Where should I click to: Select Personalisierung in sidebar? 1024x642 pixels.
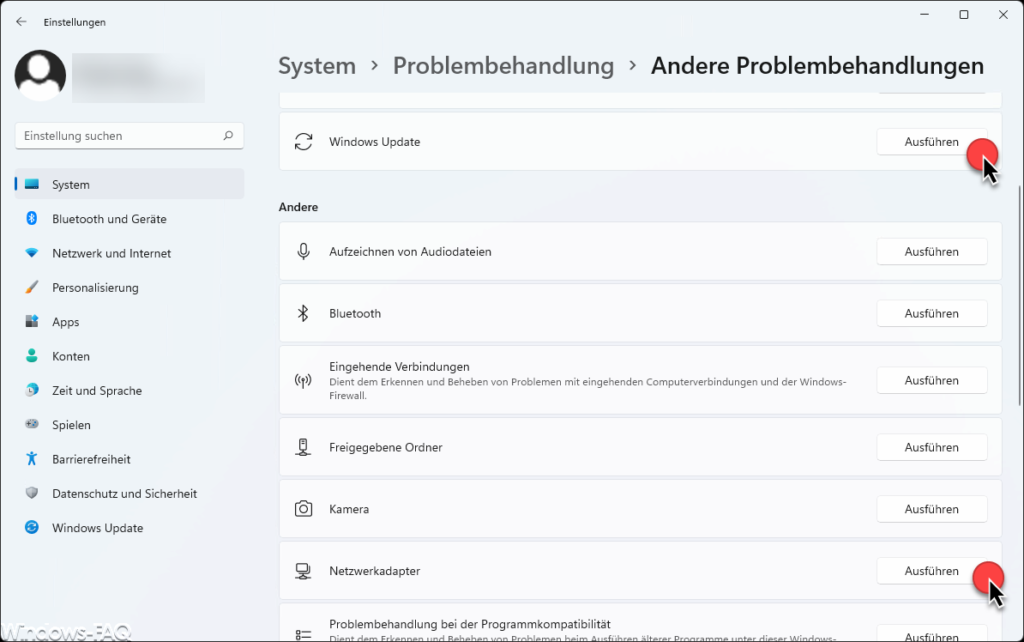(x=129, y=287)
